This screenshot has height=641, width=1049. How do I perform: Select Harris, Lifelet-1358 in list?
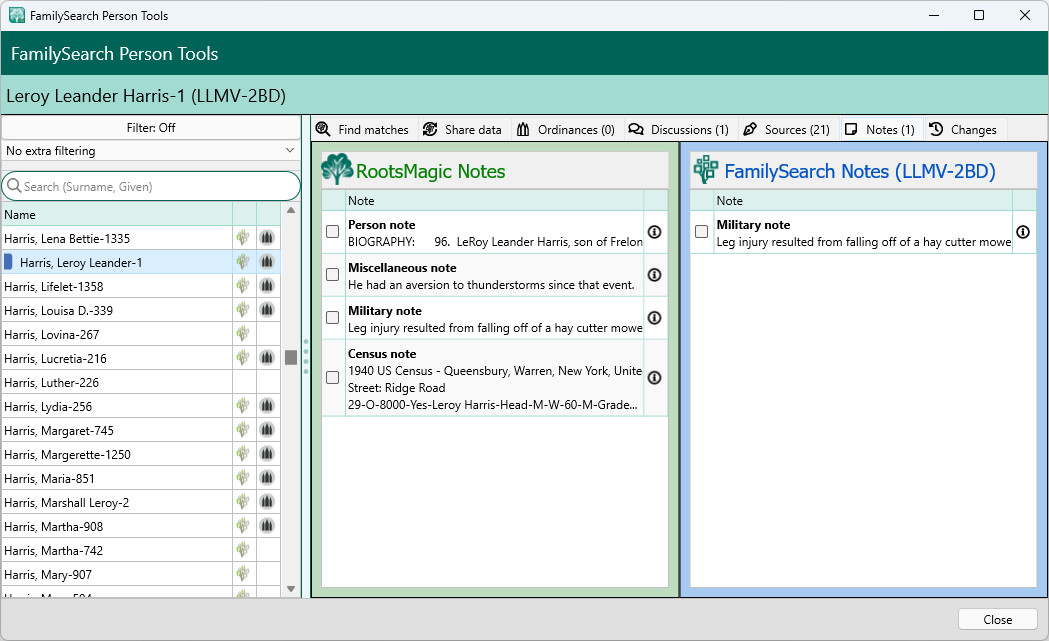click(x=117, y=286)
